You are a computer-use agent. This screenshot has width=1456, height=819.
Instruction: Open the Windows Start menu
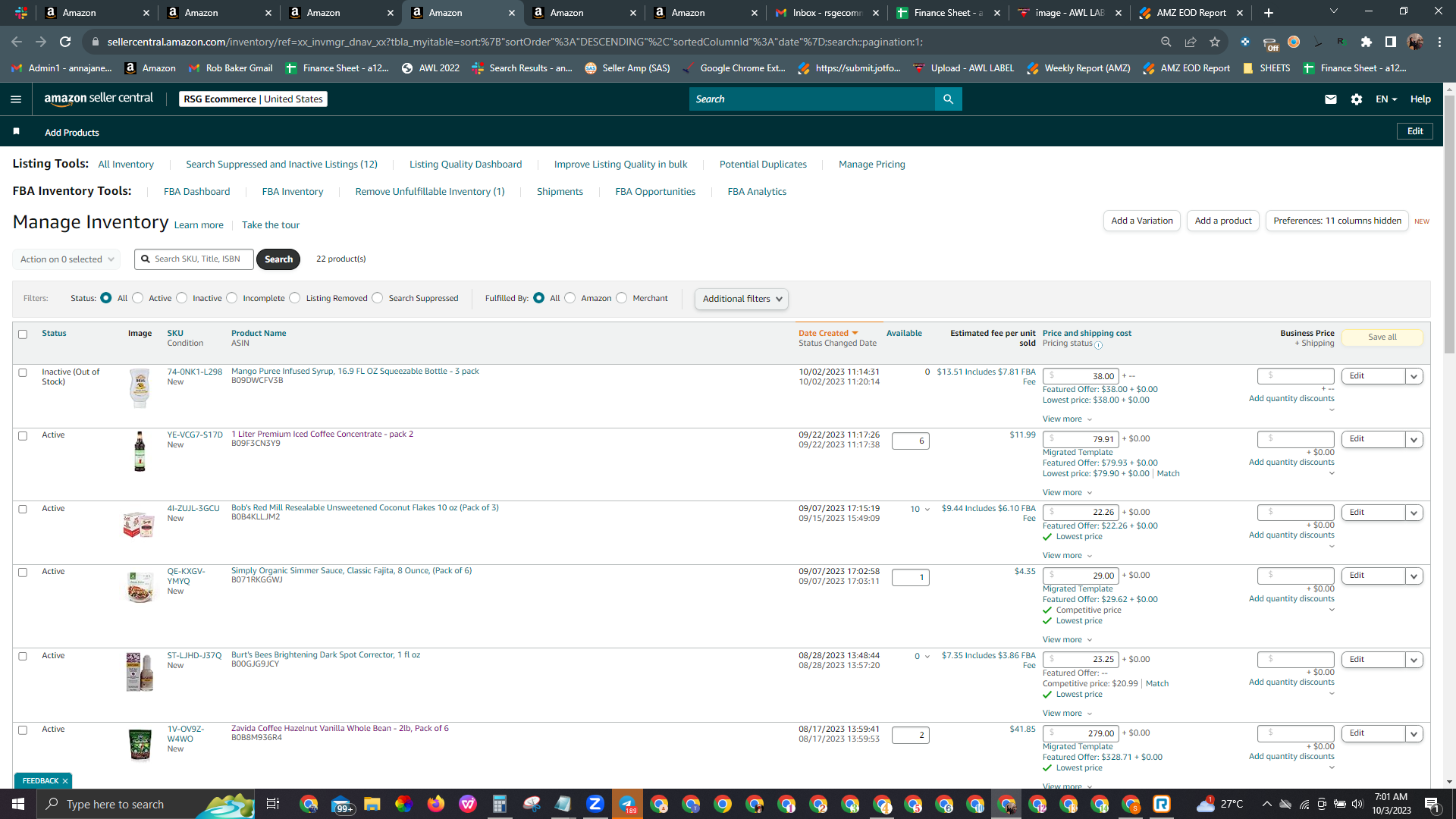tap(18, 804)
